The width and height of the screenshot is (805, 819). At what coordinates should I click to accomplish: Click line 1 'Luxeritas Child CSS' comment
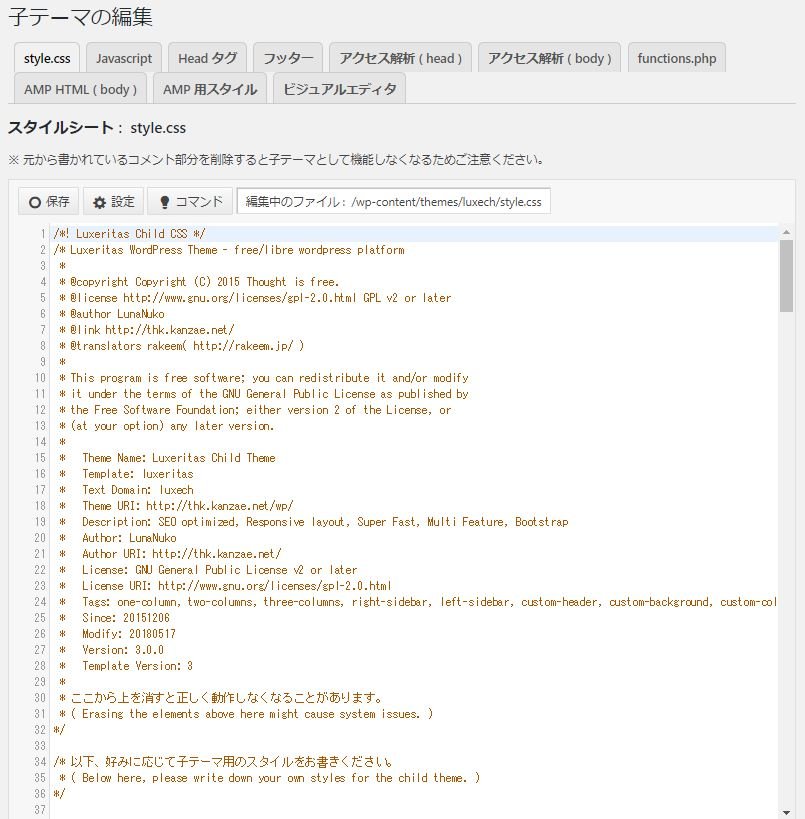130,234
